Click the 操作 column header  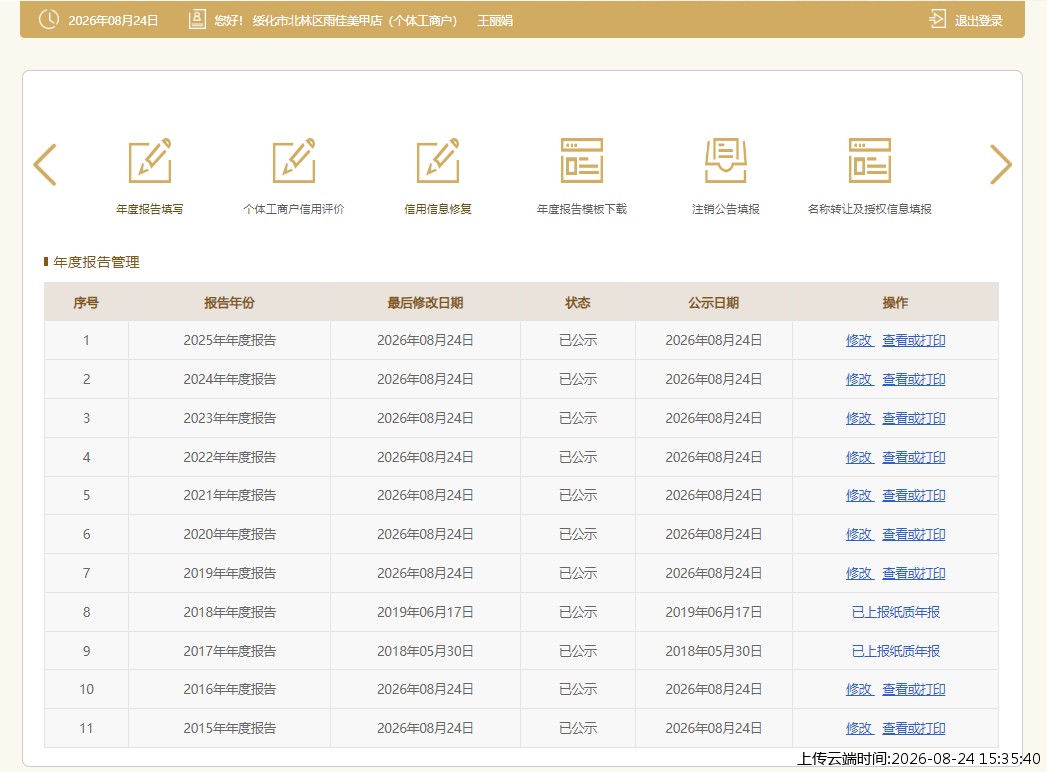tap(895, 303)
